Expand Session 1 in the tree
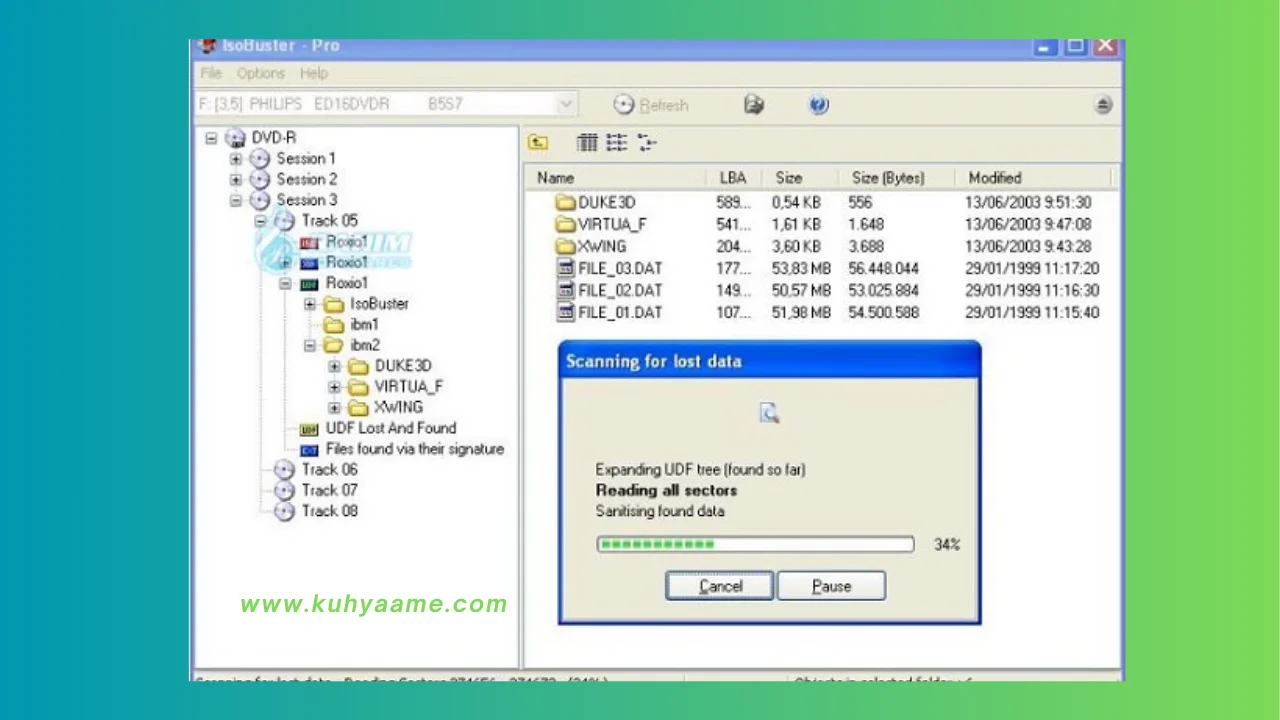This screenshot has height=720, width=1280. (236, 159)
